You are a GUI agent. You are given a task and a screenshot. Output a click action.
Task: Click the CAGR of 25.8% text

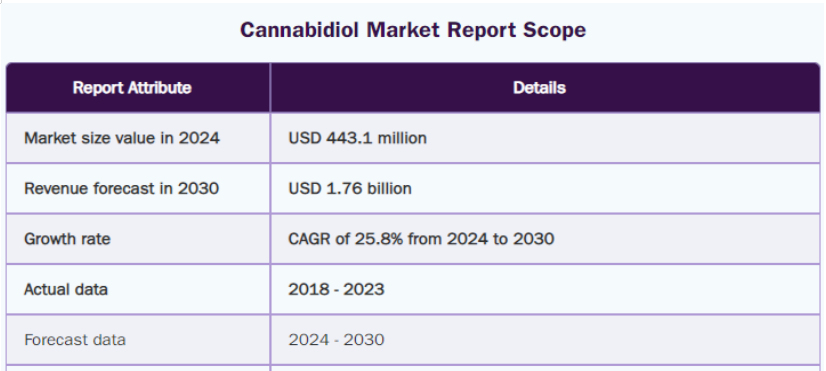coord(346,239)
